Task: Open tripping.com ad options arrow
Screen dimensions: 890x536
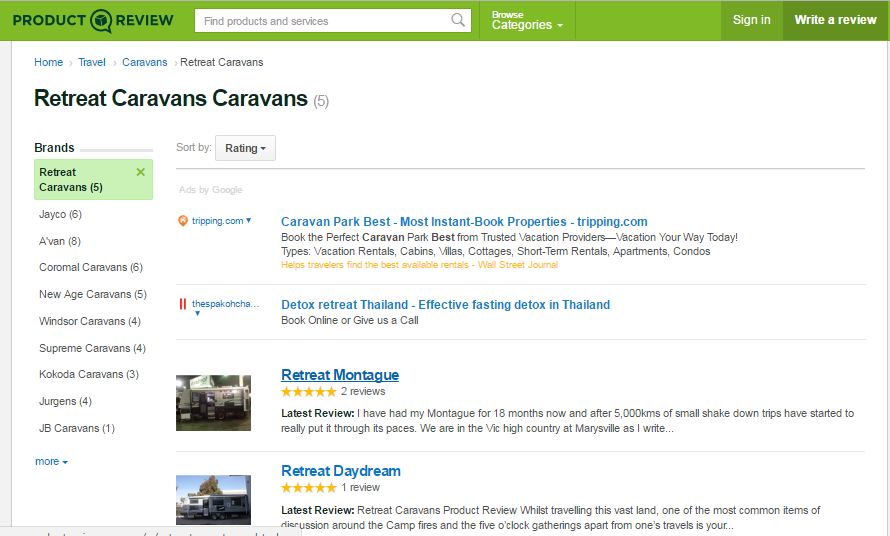Action: click(249, 220)
